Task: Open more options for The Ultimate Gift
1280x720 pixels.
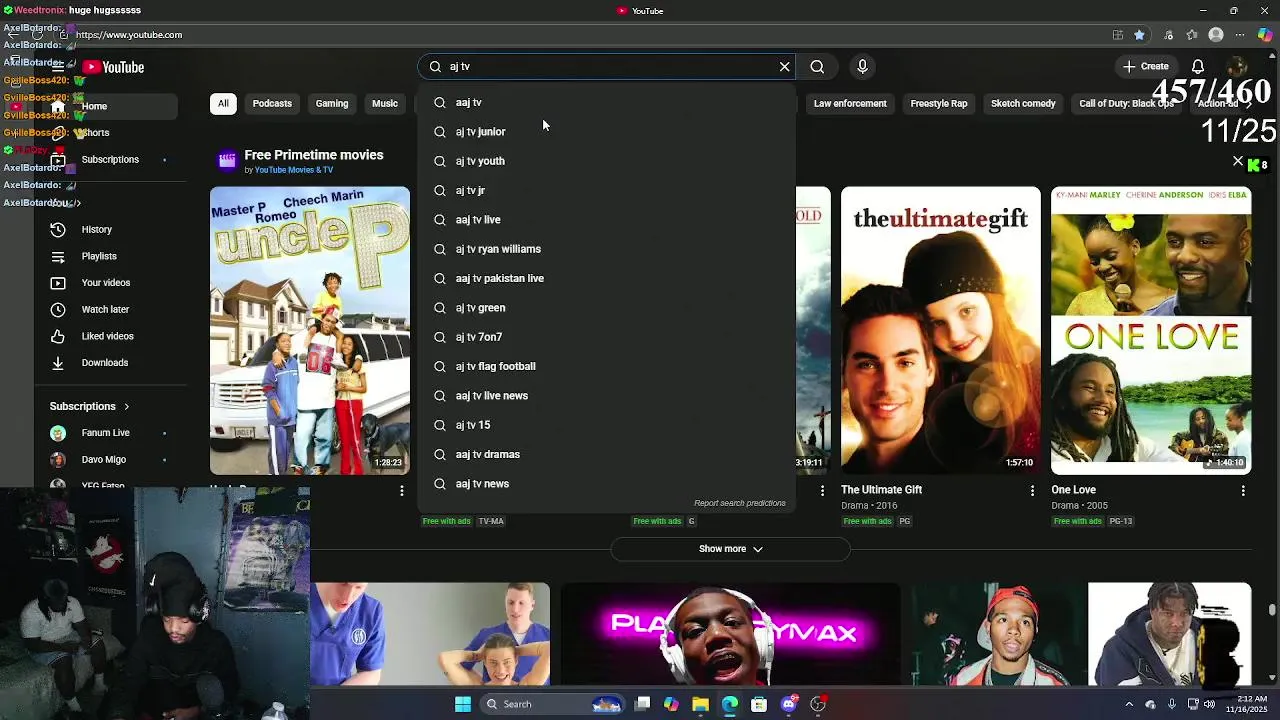Action: pos(1033,491)
